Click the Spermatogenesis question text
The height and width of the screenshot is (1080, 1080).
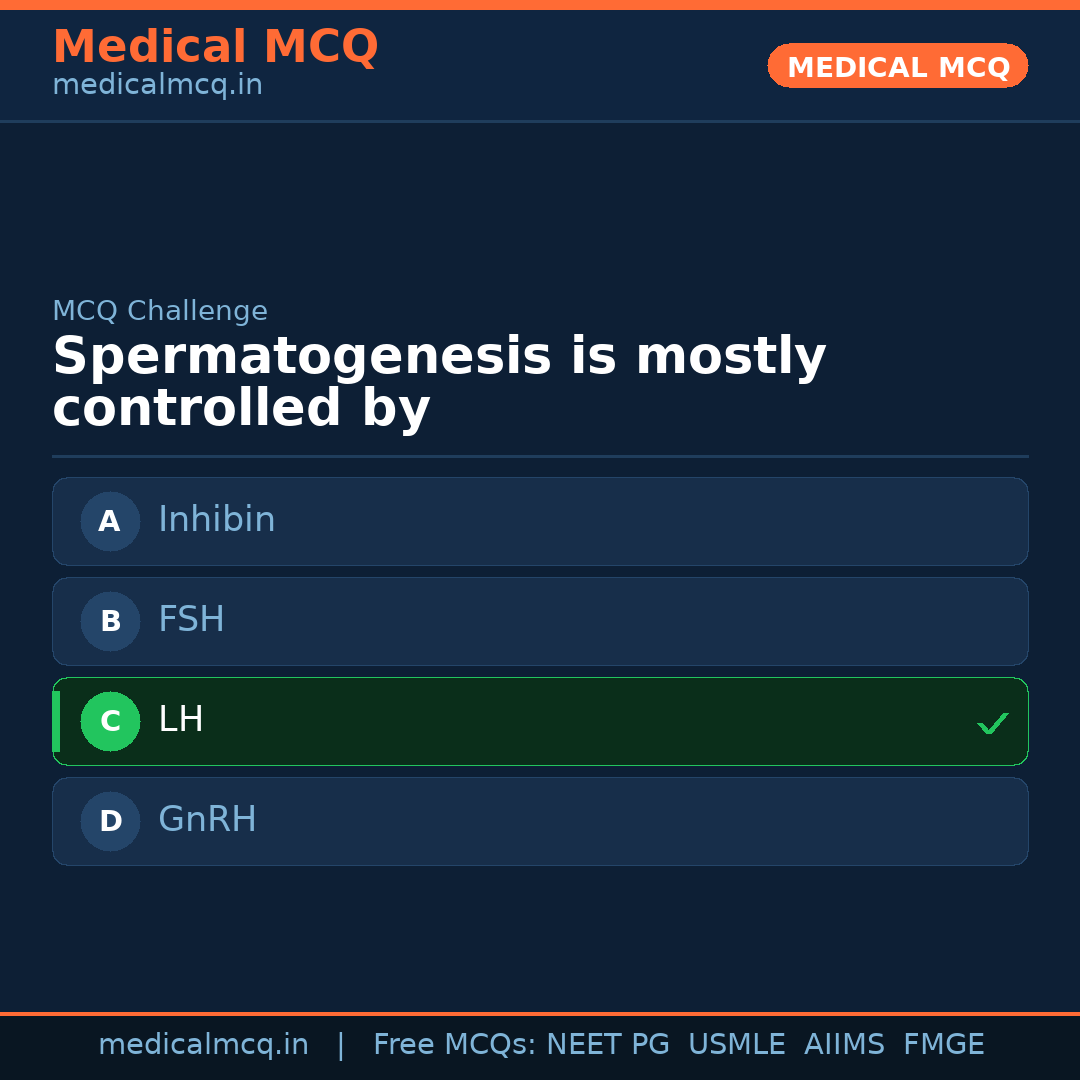click(x=439, y=383)
